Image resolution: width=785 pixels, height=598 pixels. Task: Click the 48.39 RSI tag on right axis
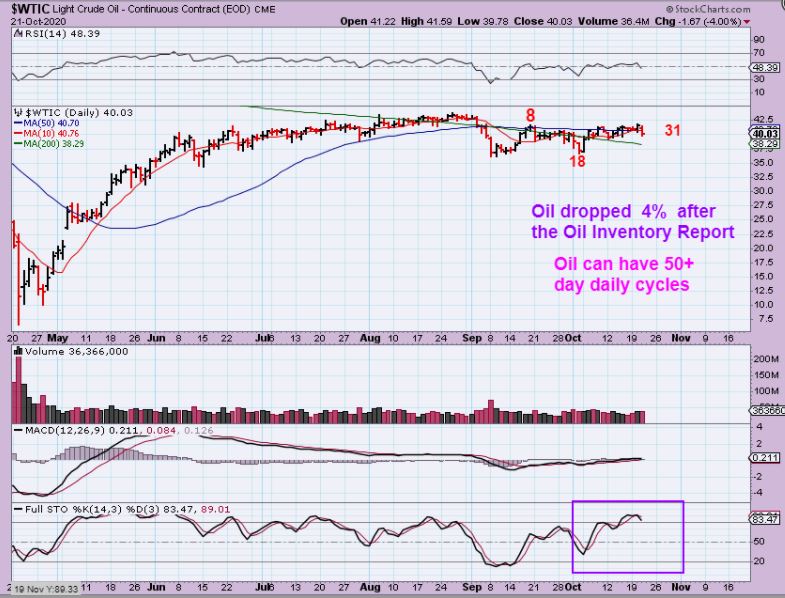pos(765,68)
